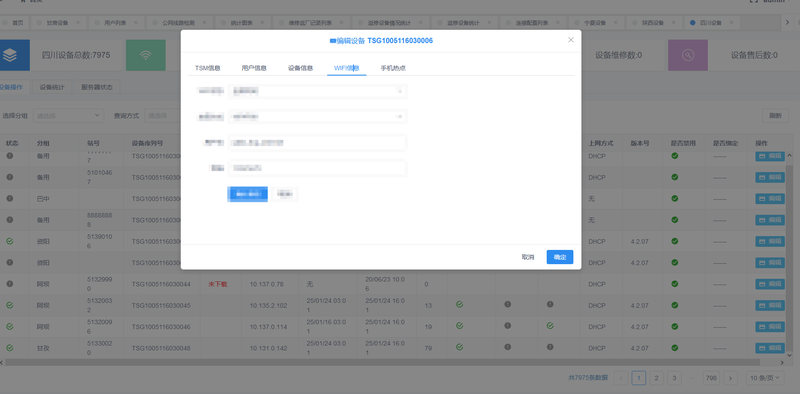Click the third text input in dialog form
The height and width of the screenshot is (394, 800).
click(x=317, y=143)
